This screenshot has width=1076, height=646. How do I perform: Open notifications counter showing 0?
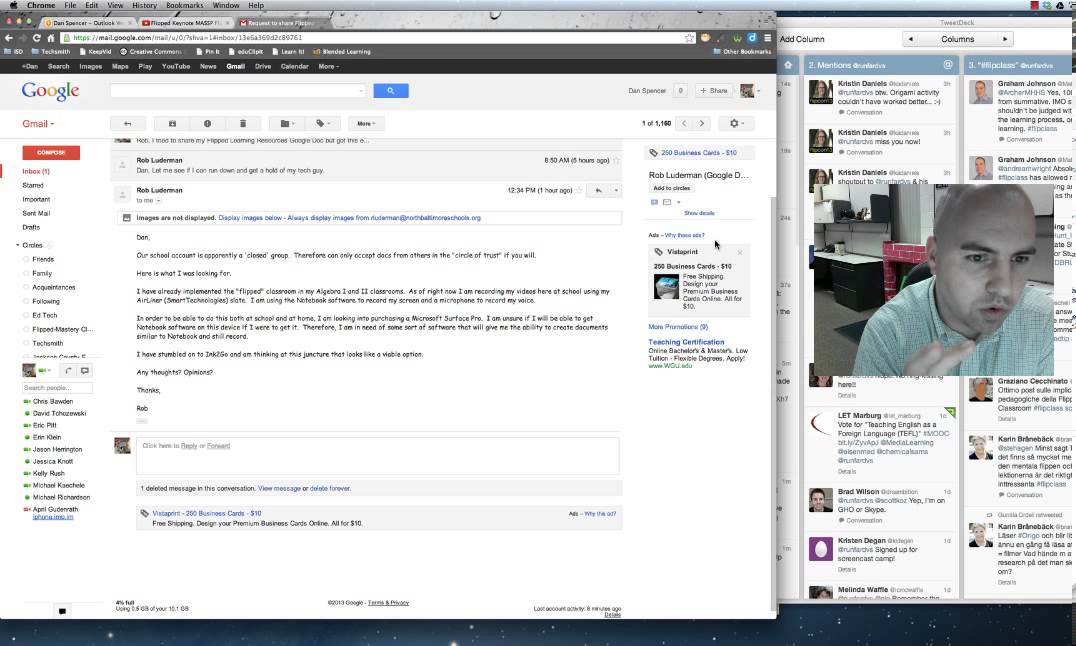pyautogui.click(x=681, y=91)
